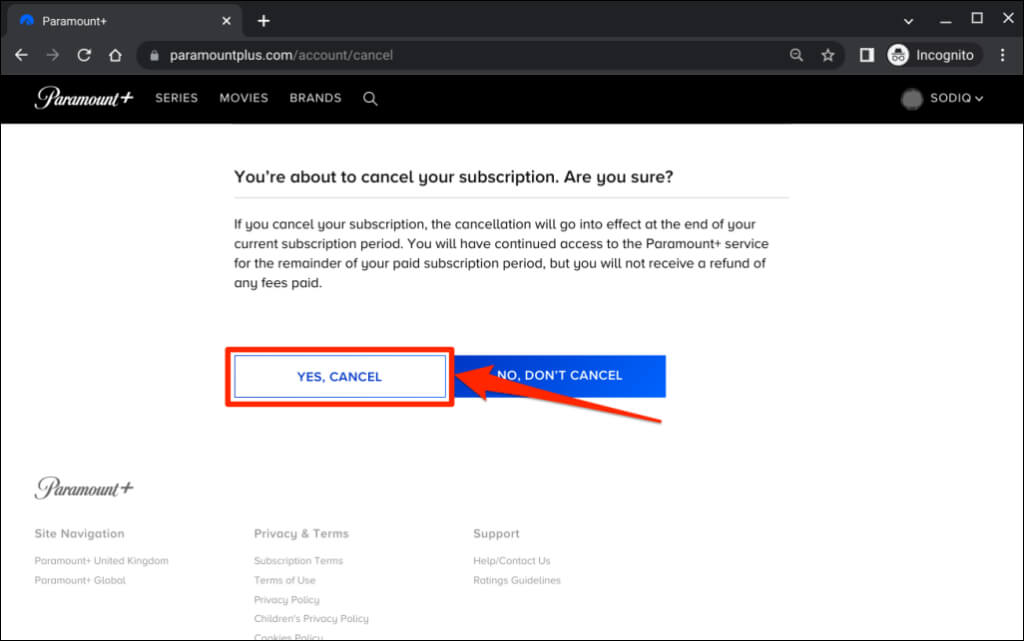The width and height of the screenshot is (1024, 641).
Task: Confirm with YES, CANCEL button
Action: pyautogui.click(x=340, y=376)
